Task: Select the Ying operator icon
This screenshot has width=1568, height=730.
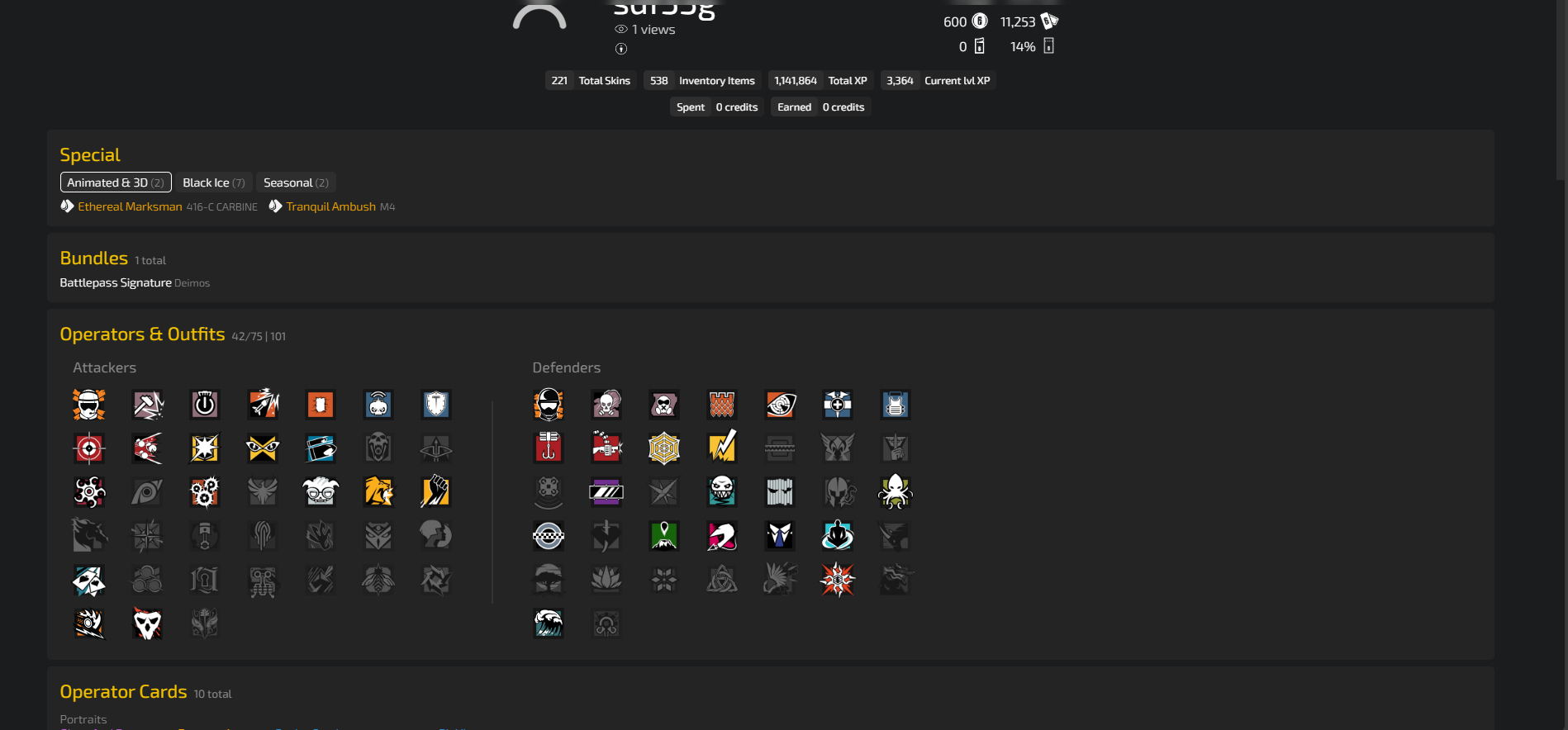Action: pos(205,492)
